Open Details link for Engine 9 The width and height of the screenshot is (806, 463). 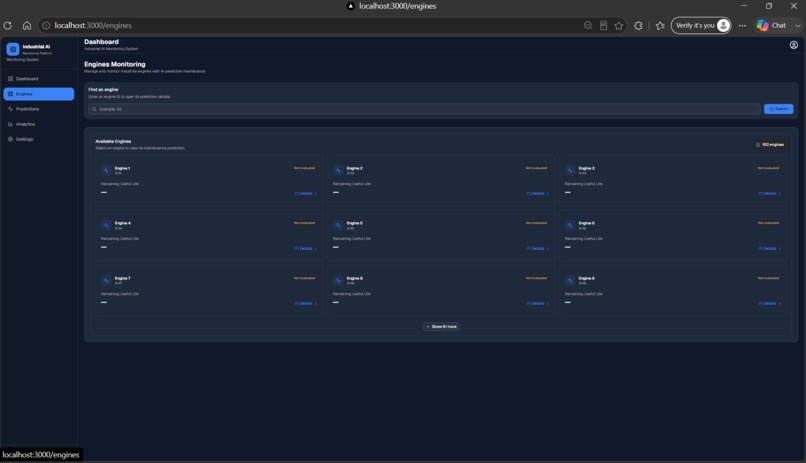tap(769, 304)
